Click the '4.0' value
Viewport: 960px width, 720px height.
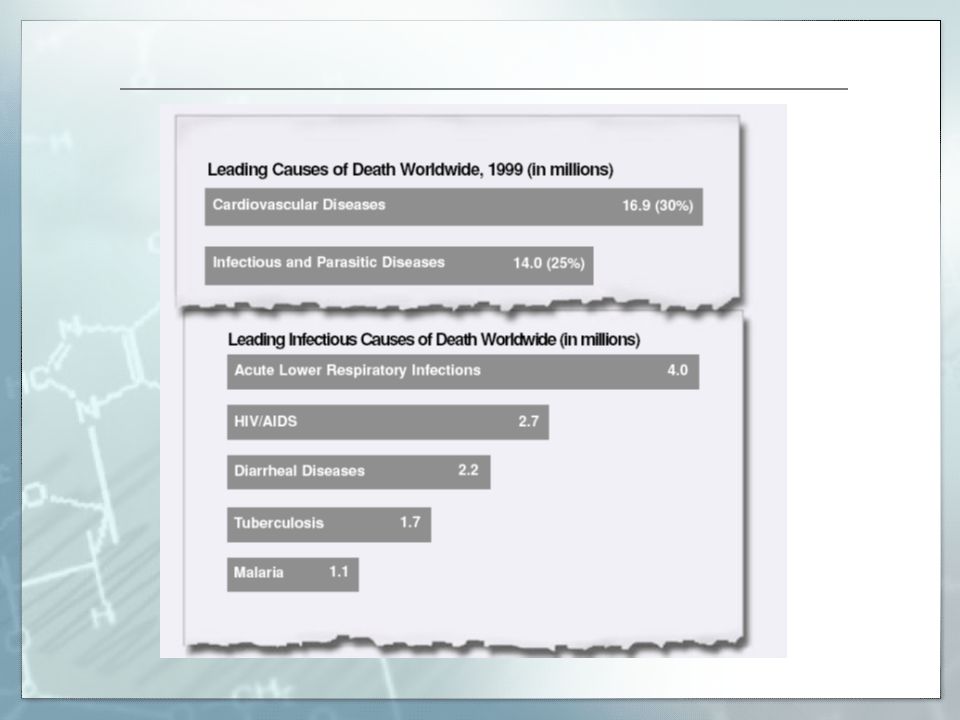coord(677,370)
